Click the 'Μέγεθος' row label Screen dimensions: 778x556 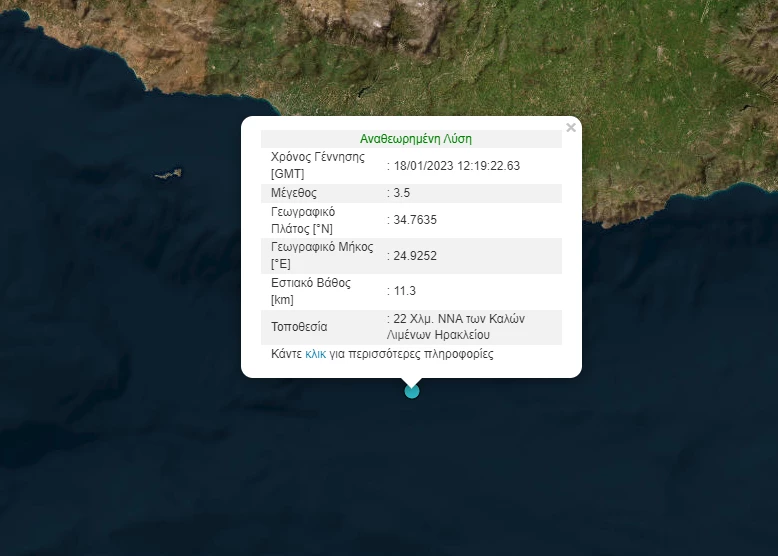point(294,192)
